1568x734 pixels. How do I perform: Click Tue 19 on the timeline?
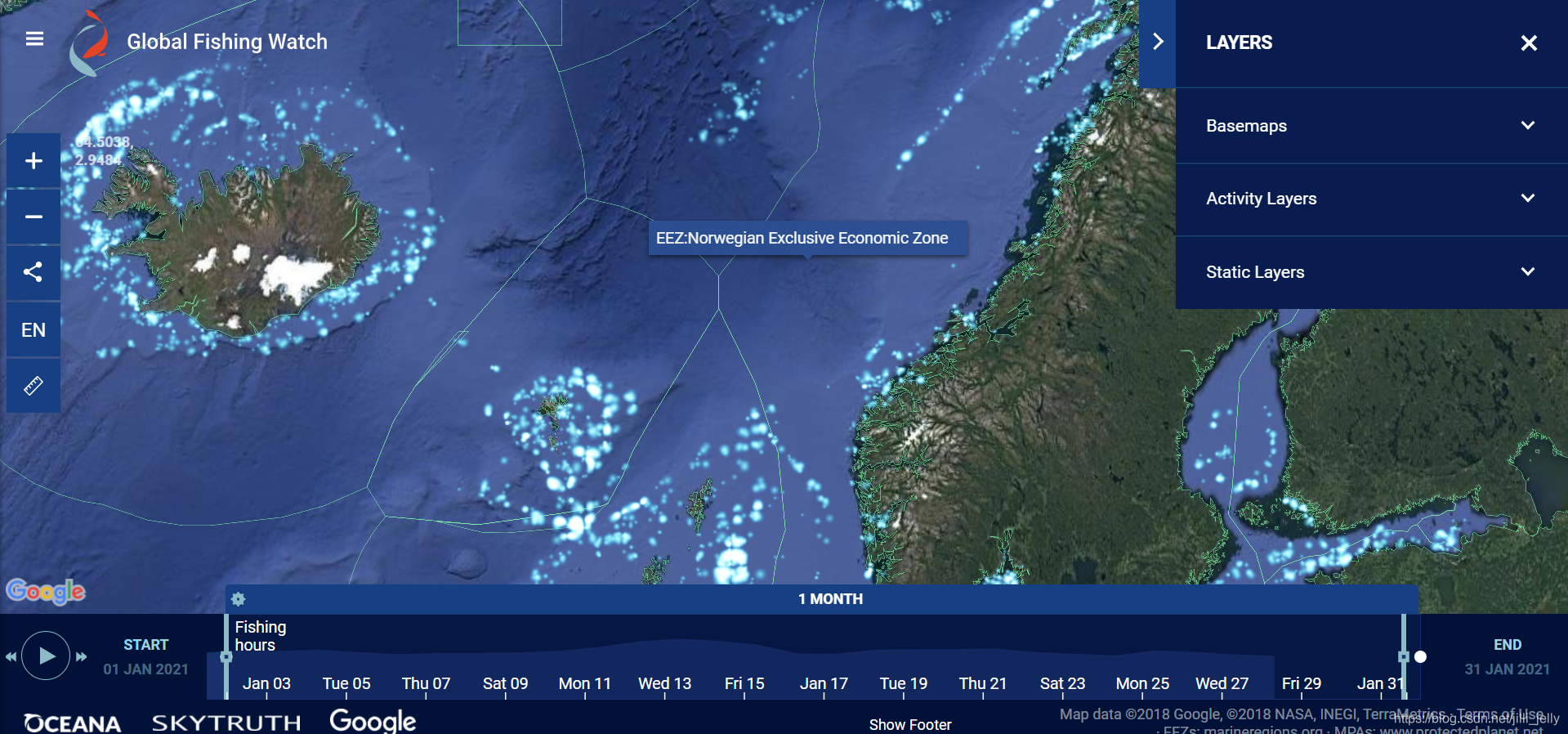pyautogui.click(x=904, y=683)
